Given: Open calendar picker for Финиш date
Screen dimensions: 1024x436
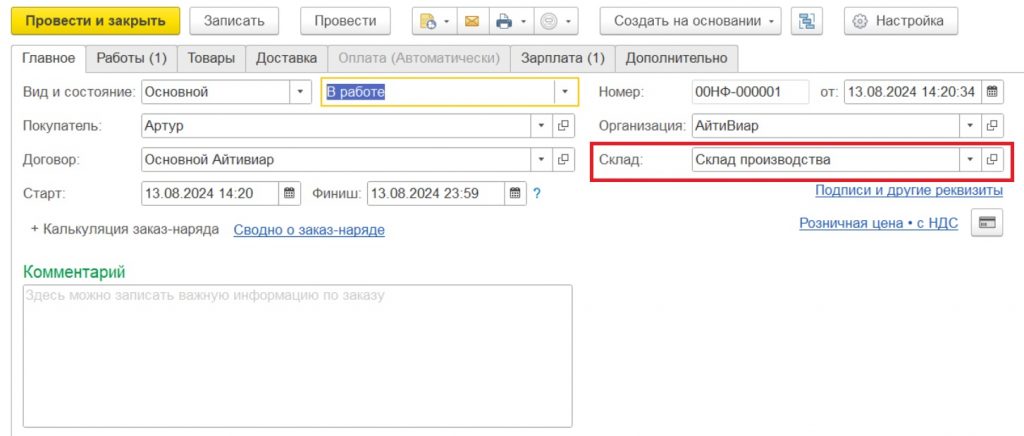Looking at the screenshot, I should [516, 193].
